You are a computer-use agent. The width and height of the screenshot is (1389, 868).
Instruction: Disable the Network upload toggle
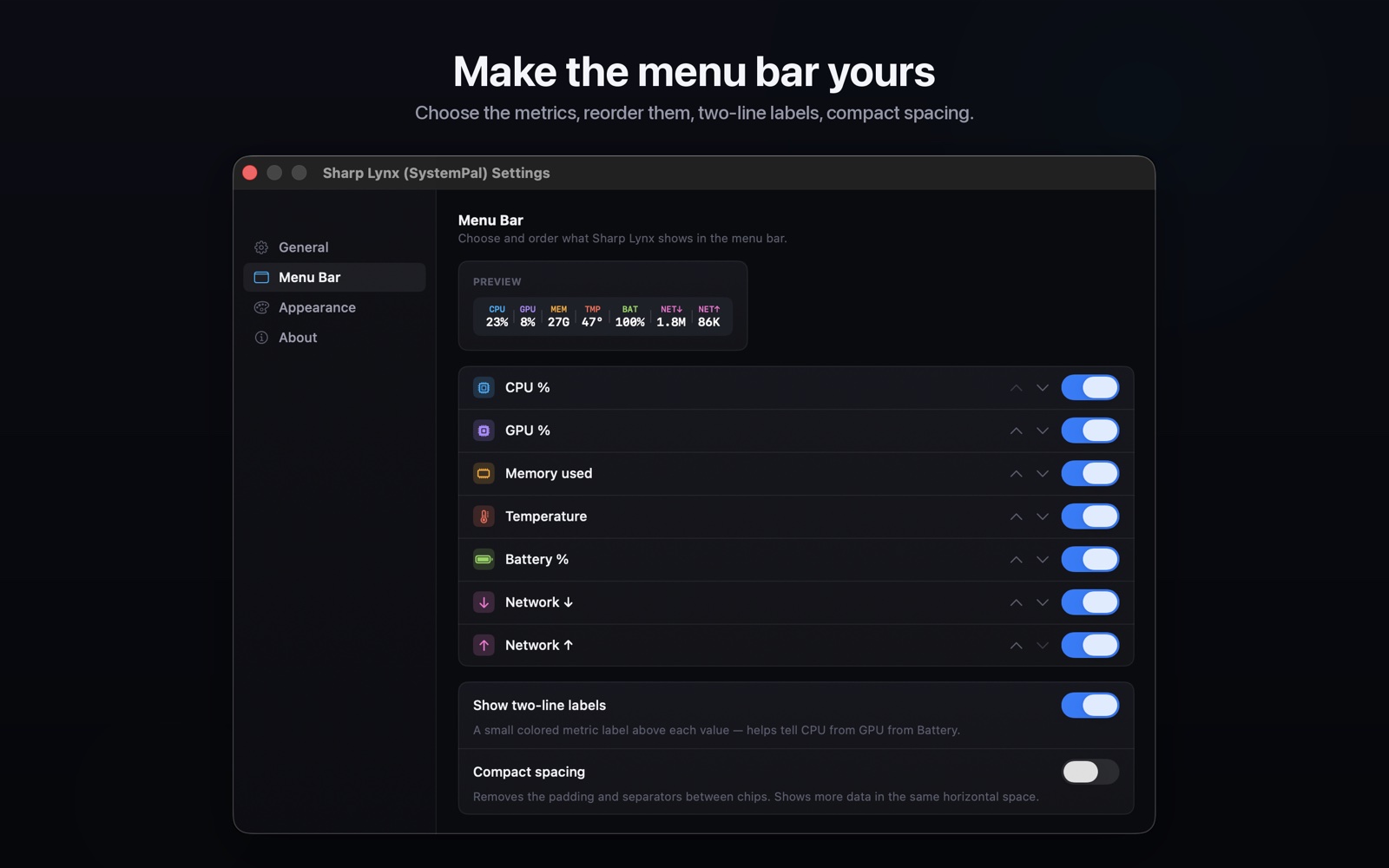coord(1090,646)
